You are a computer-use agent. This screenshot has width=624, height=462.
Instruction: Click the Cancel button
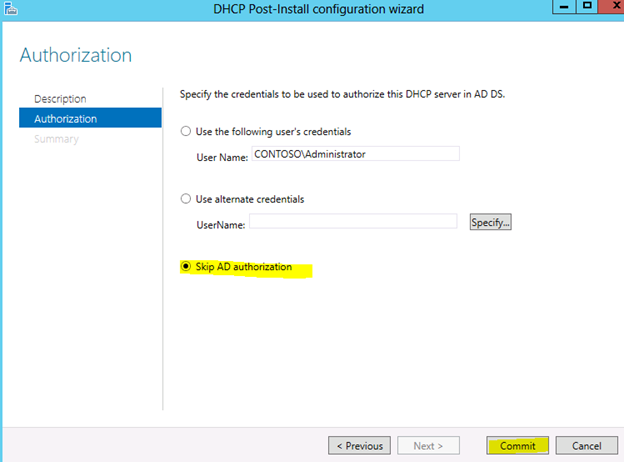click(x=587, y=445)
